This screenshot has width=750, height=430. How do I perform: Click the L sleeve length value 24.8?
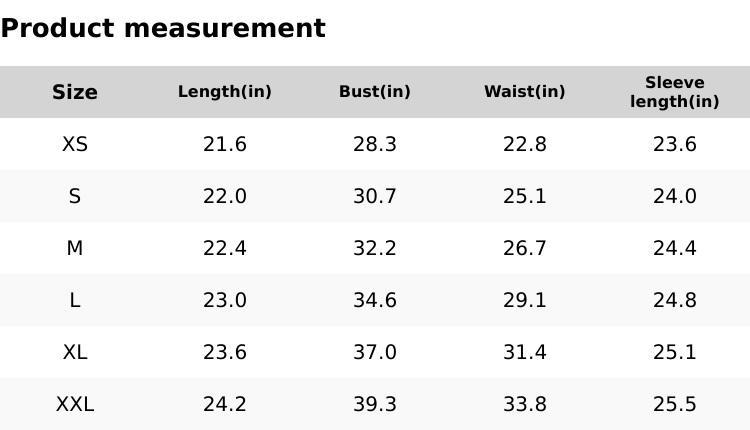[675, 300]
